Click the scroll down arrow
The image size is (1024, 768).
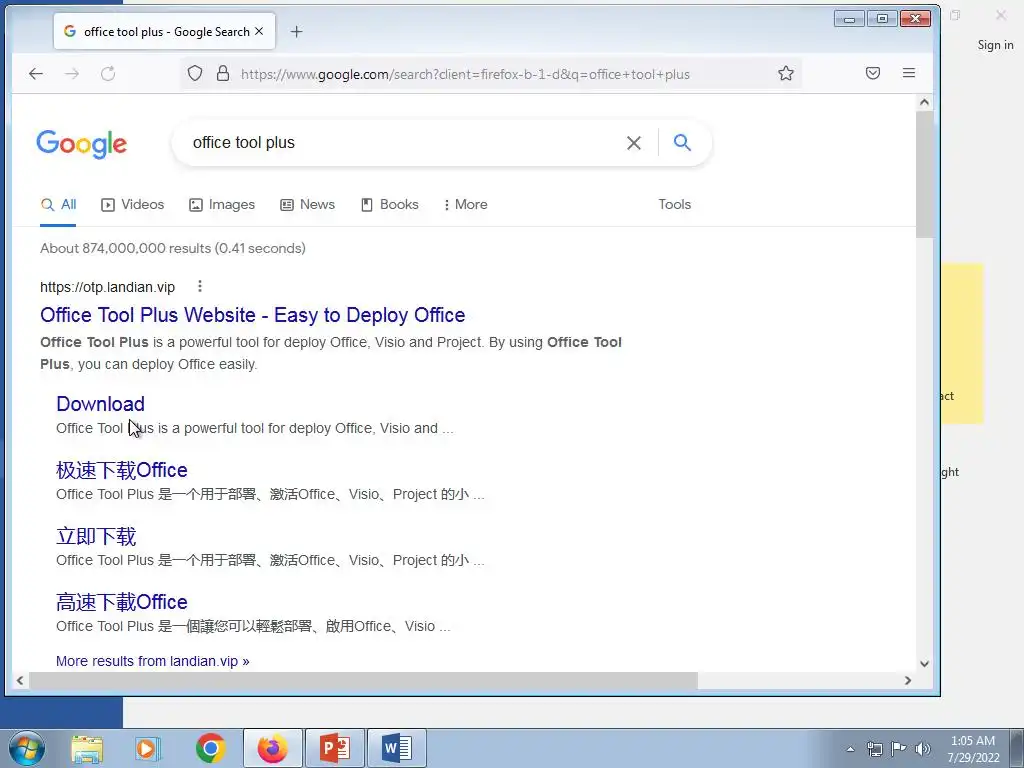coord(924,664)
